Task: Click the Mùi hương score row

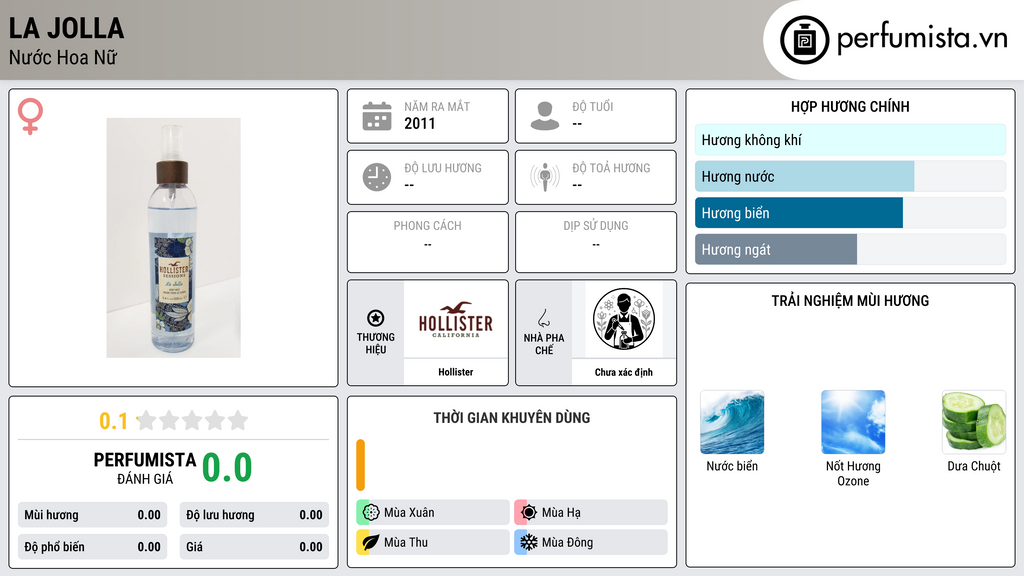Action: point(92,515)
